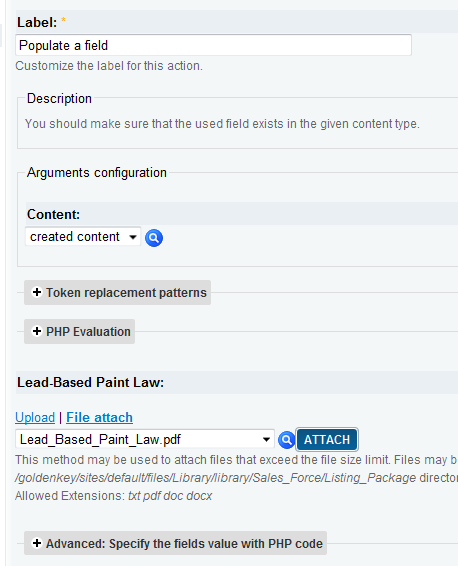The image size is (458, 566).
Task: Click the plus icon before Advanced PHP code section
Action: point(37,543)
